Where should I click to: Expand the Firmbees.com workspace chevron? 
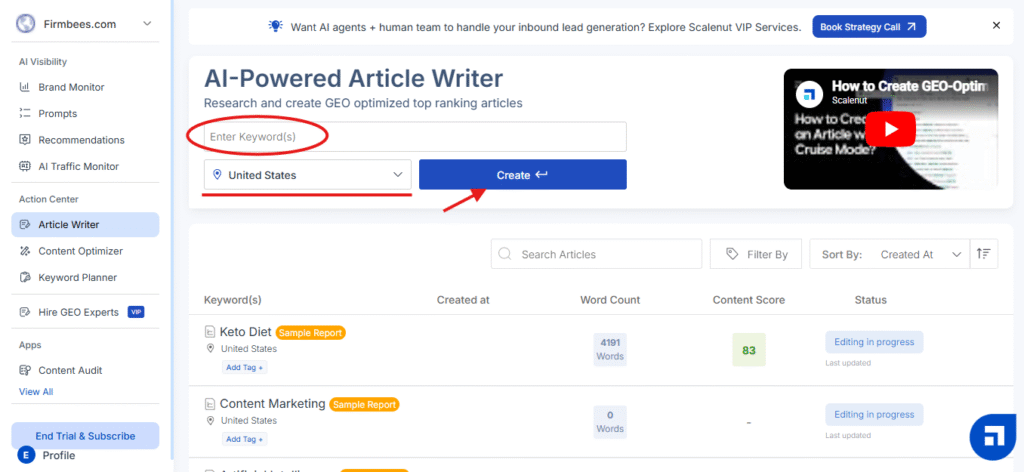(147, 24)
